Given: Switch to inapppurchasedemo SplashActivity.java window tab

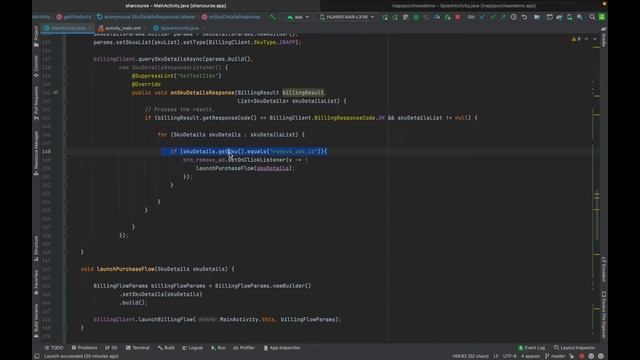Looking at the screenshot, I should click(463, 6).
